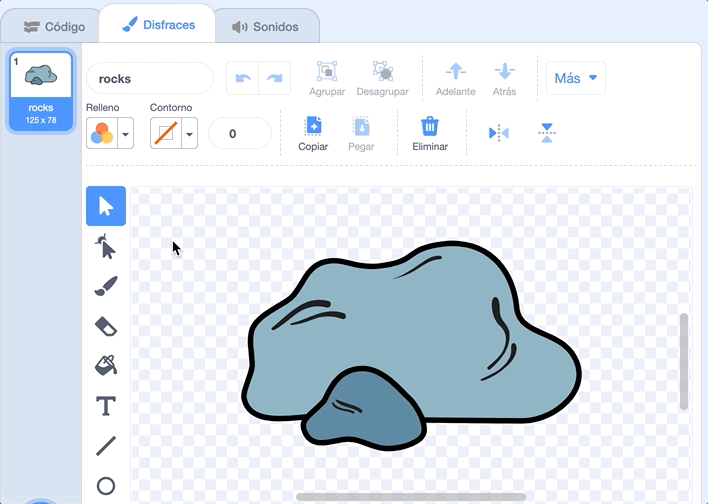Select the arrow Select tool
The image size is (708, 504).
(x=106, y=206)
